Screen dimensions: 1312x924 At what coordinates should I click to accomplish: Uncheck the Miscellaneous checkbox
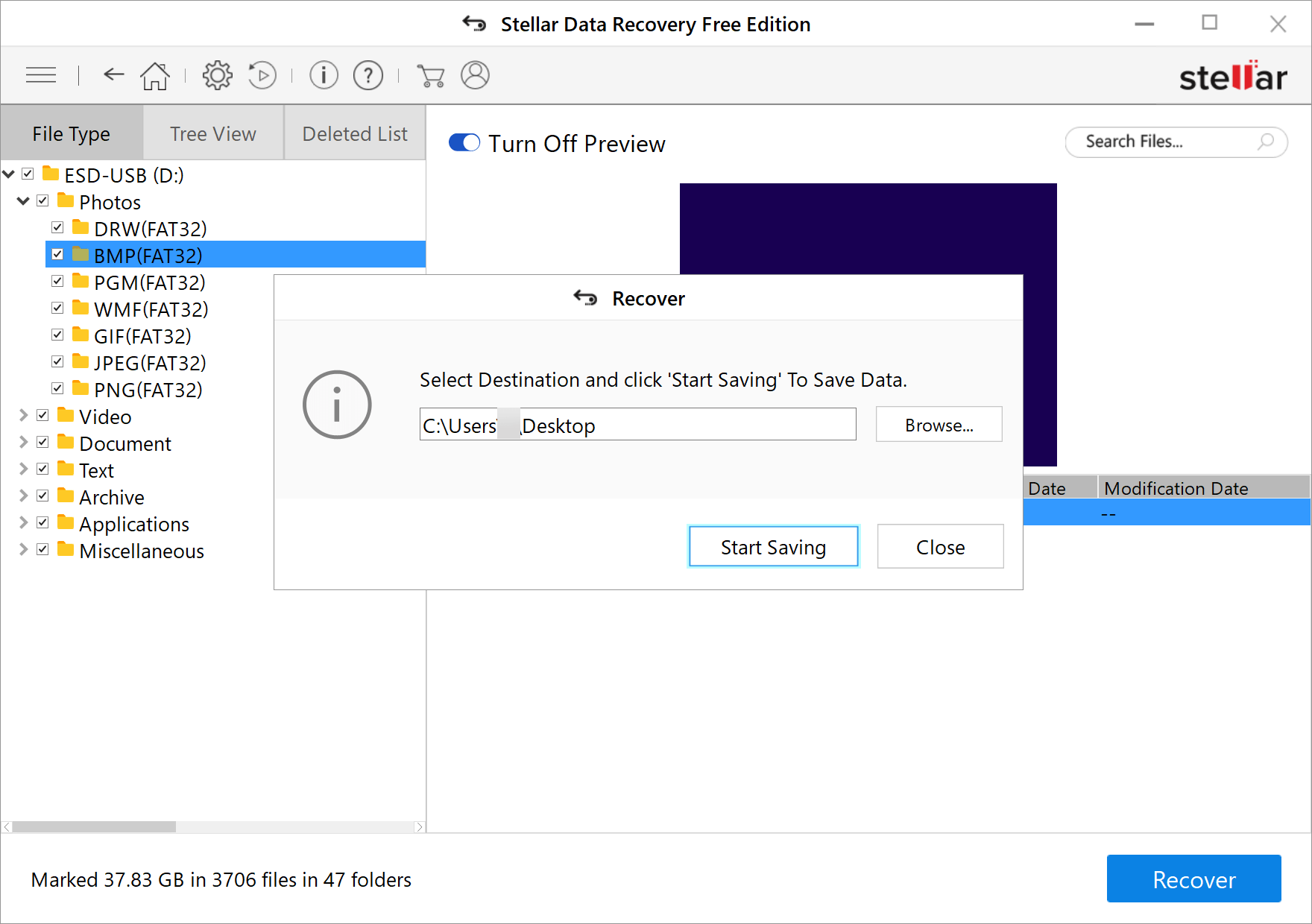click(x=42, y=549)
